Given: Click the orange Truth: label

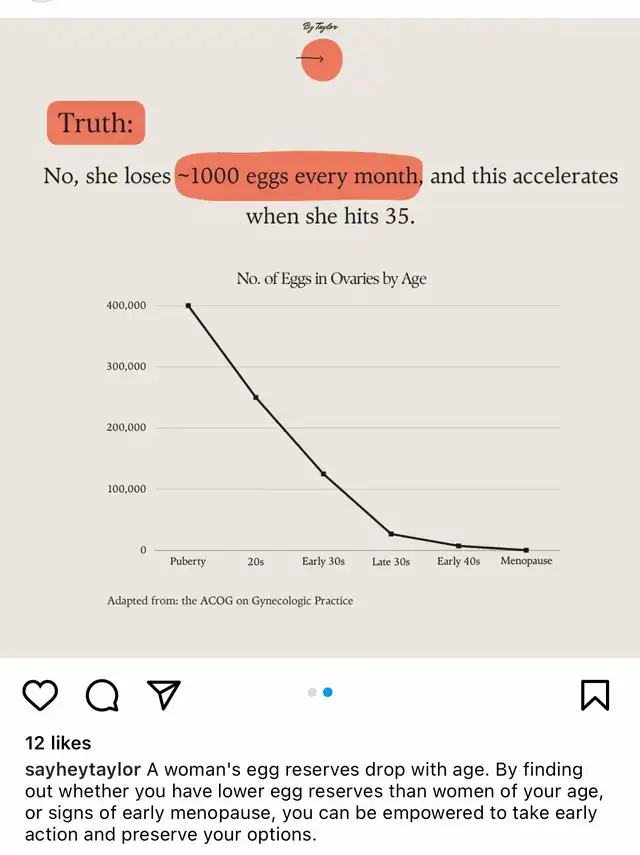Looking at the screenshot, I should [x=96, y=123].
